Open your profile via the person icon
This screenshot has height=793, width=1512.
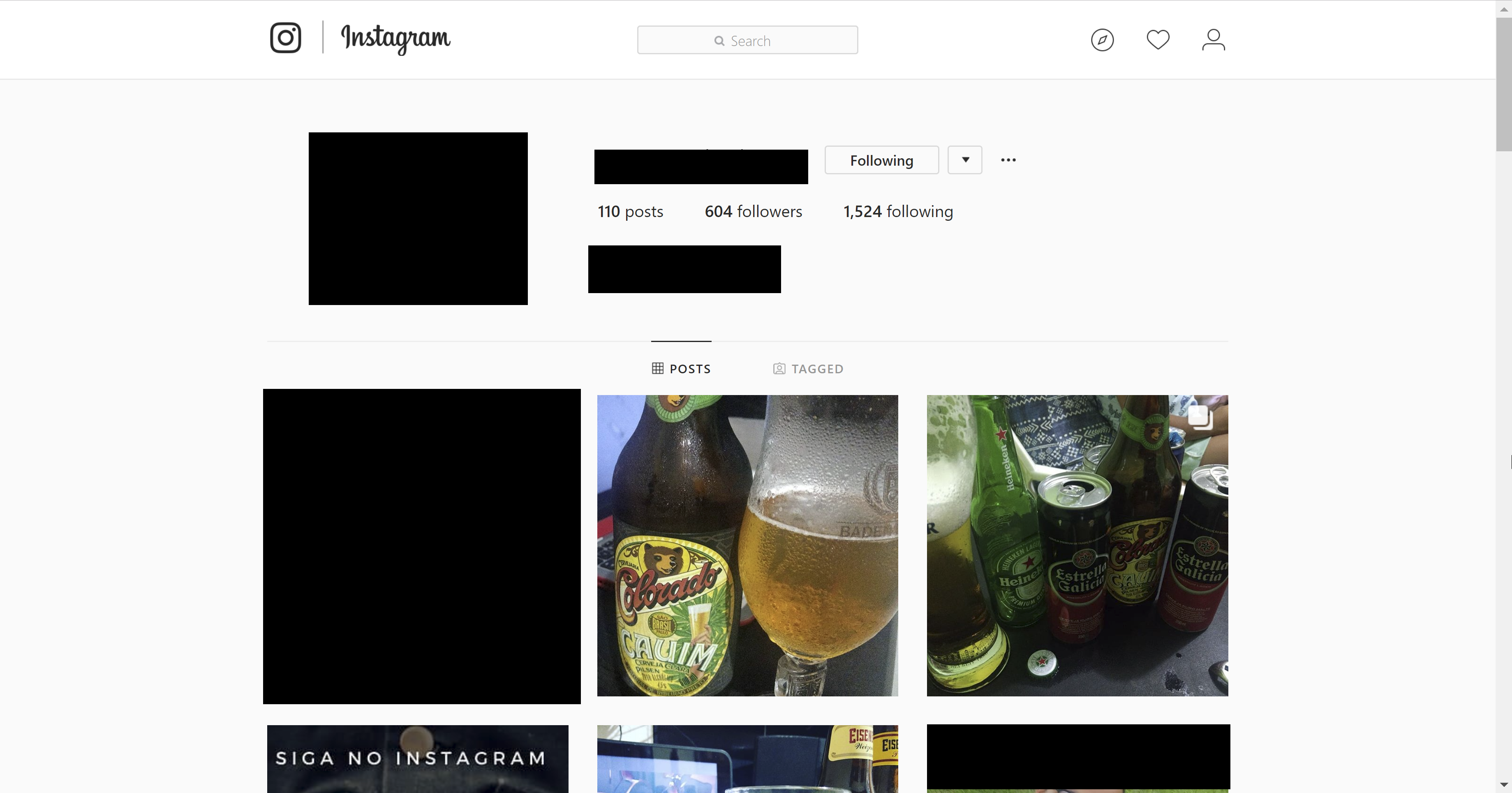tap(1213, 40)
